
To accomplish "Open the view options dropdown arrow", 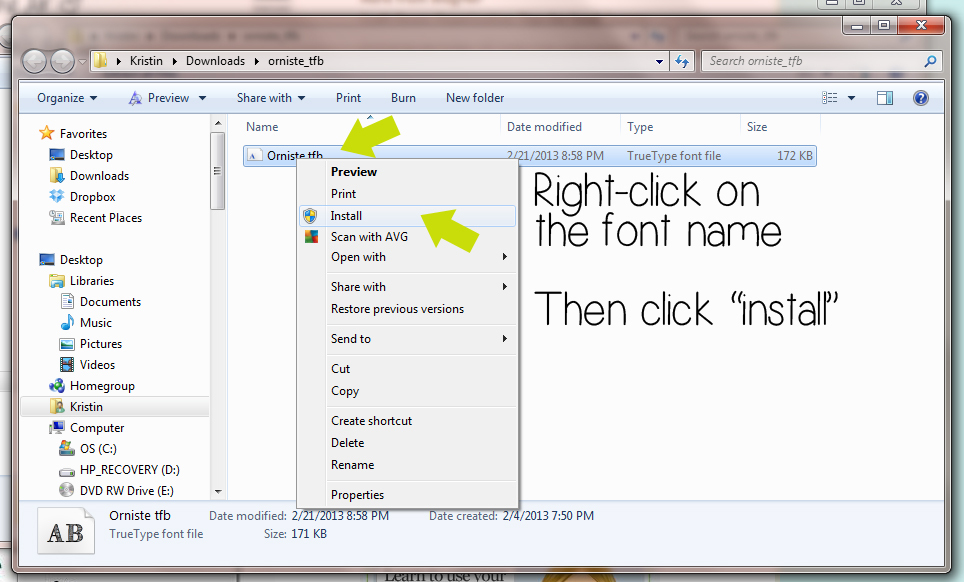I will pos(851,98).
